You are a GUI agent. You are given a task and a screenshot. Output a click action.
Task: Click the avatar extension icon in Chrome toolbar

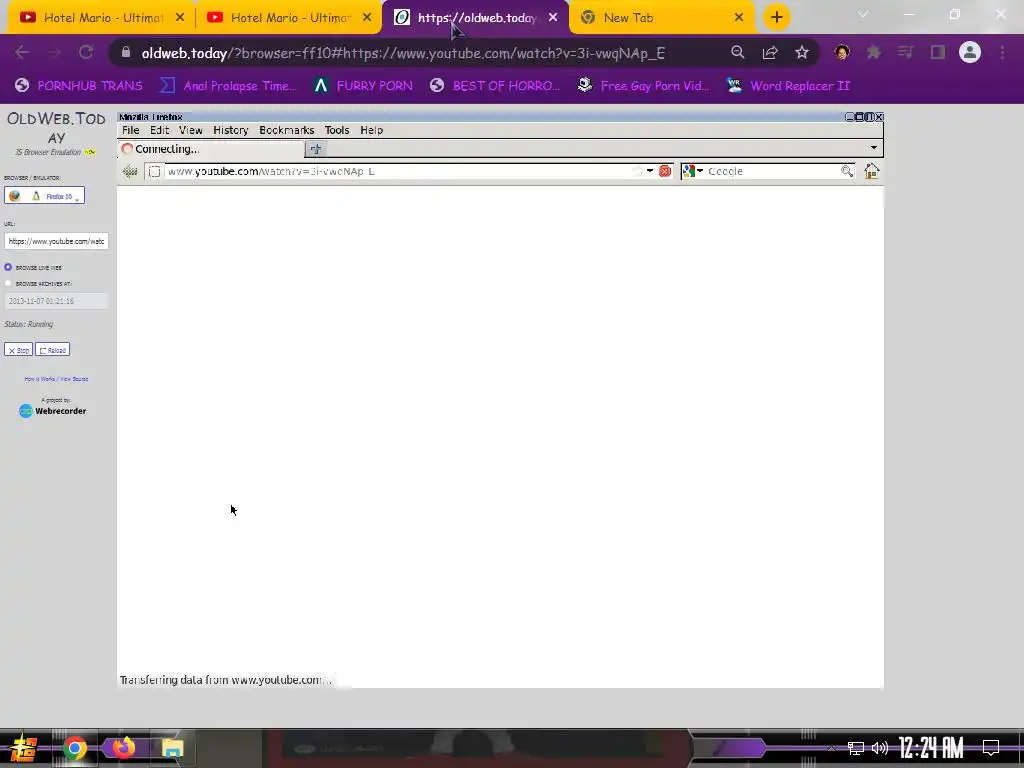pyautogui.click(x=842, y=52)
